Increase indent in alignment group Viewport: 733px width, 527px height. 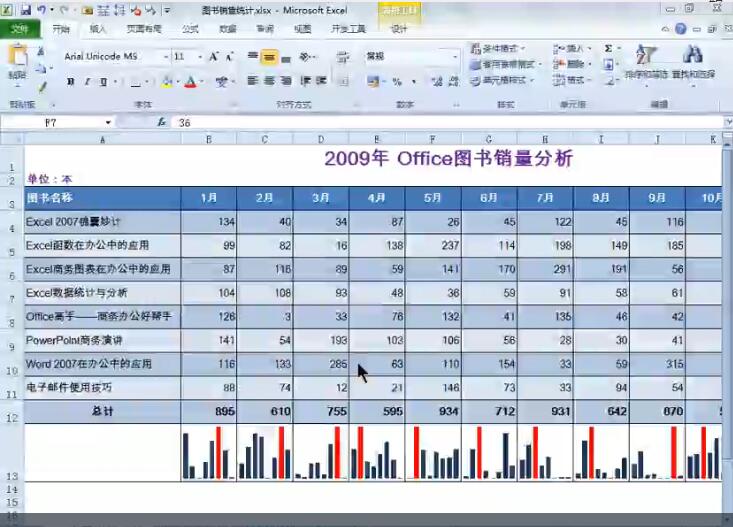click(321, 81)
